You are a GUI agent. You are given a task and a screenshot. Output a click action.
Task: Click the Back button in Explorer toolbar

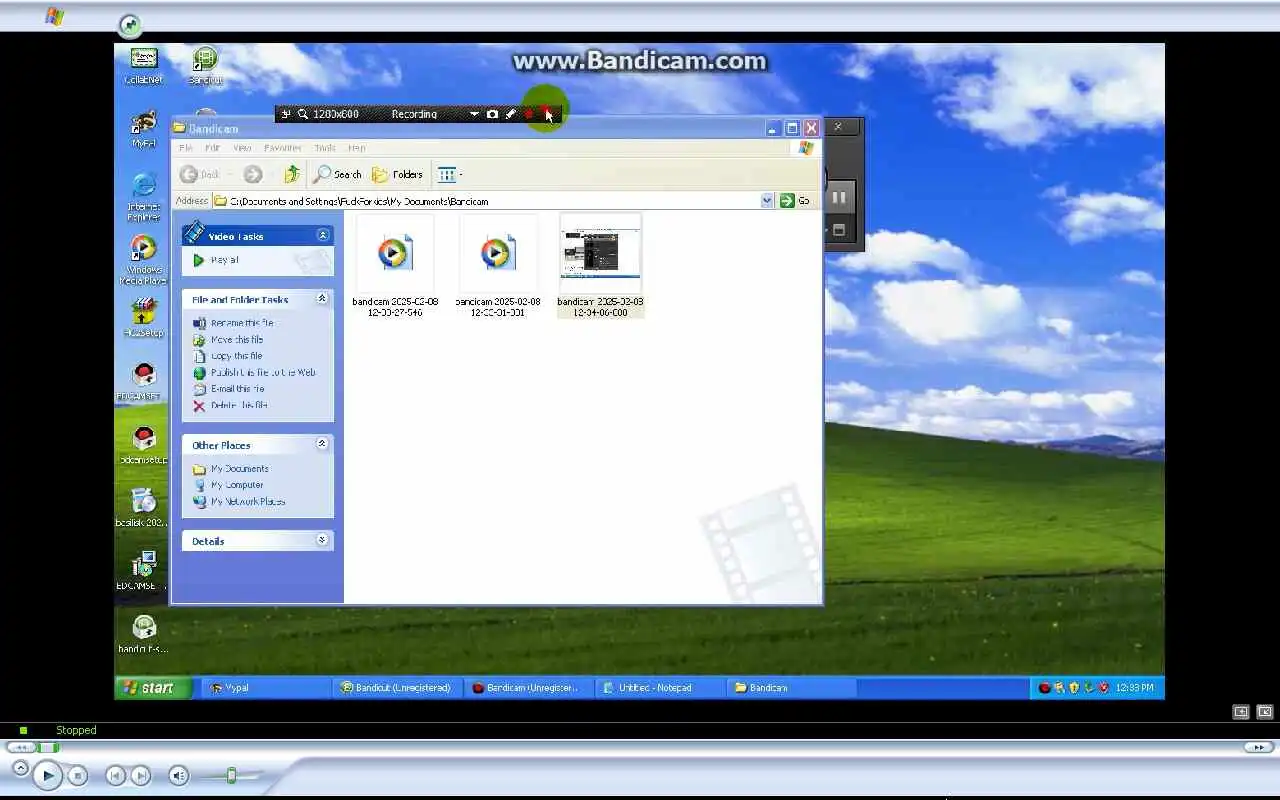pos(200,174)
